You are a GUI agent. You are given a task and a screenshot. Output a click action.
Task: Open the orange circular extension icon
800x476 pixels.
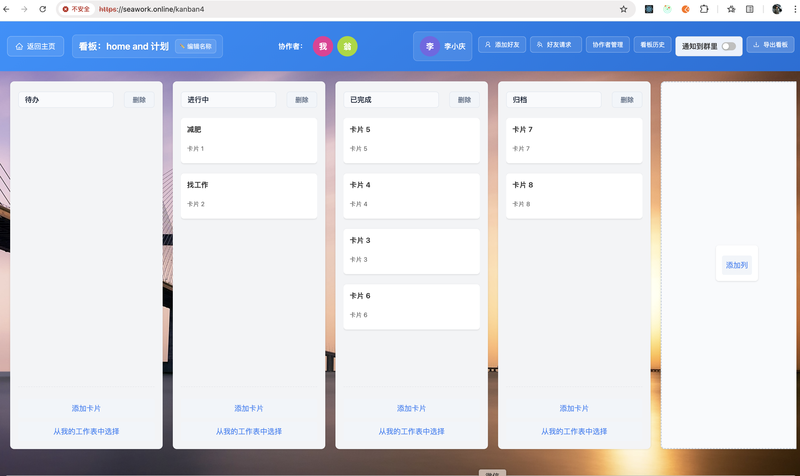[686, 9]
